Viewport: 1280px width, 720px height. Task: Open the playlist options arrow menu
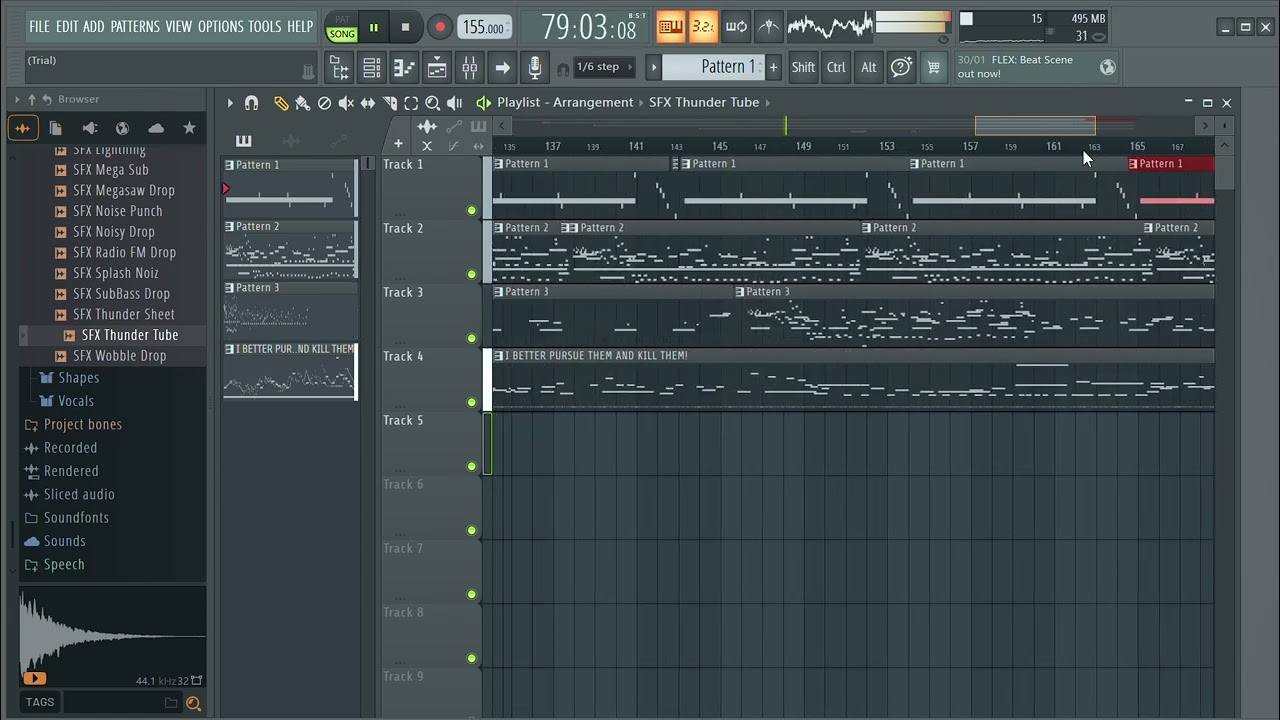(230, 103)
